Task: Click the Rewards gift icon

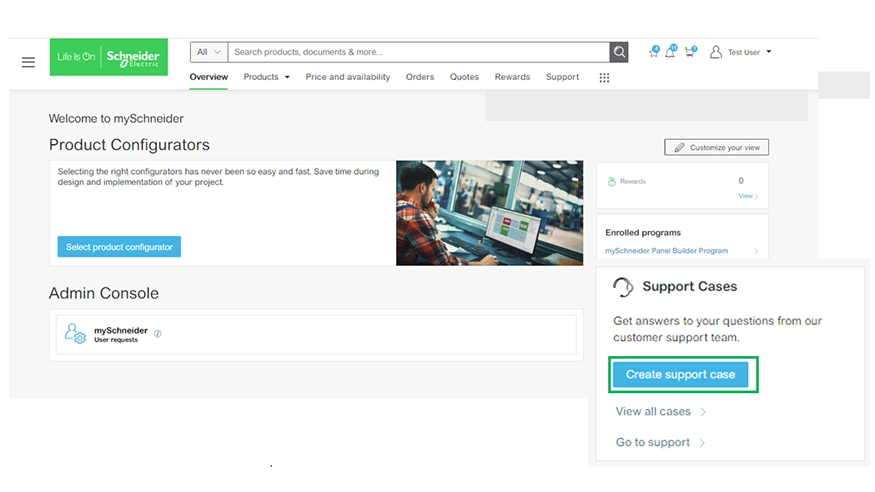Action: [612, 181]
